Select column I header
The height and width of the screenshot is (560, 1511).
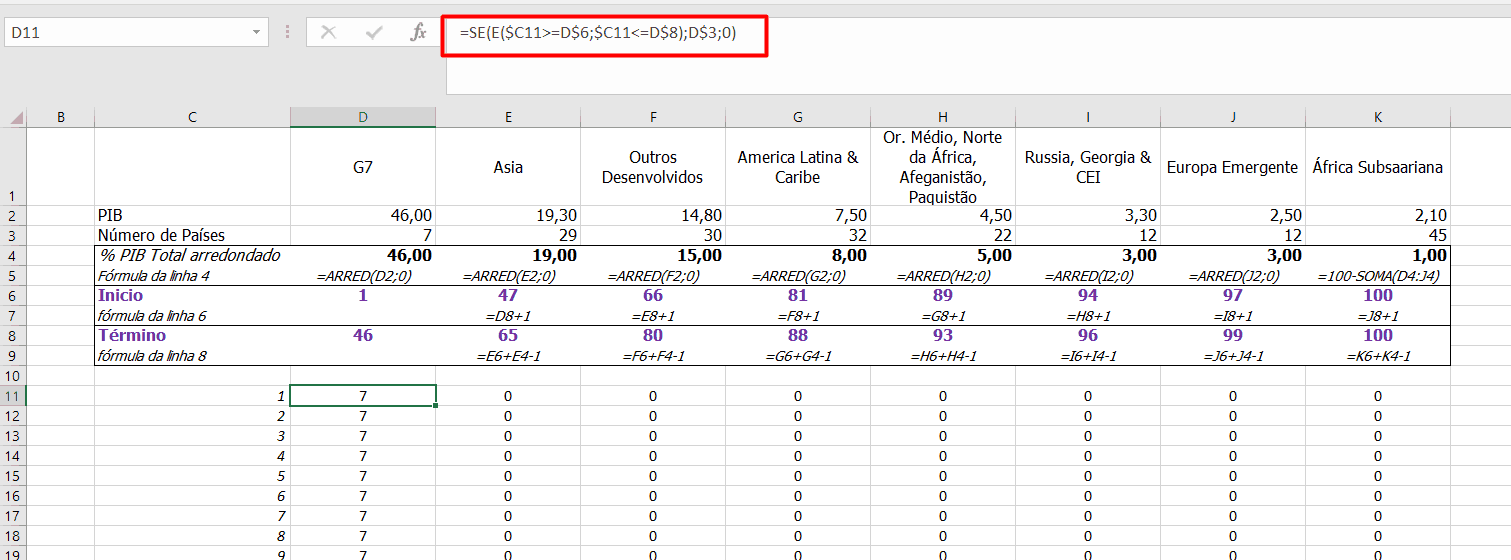[1088, 117]
